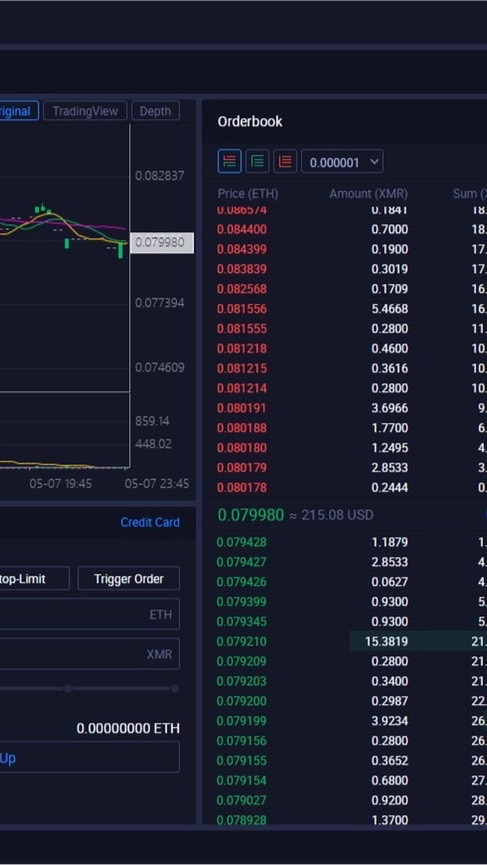Focus the XMR amount input field
This screenshot has height=865, width=487.
89,654
